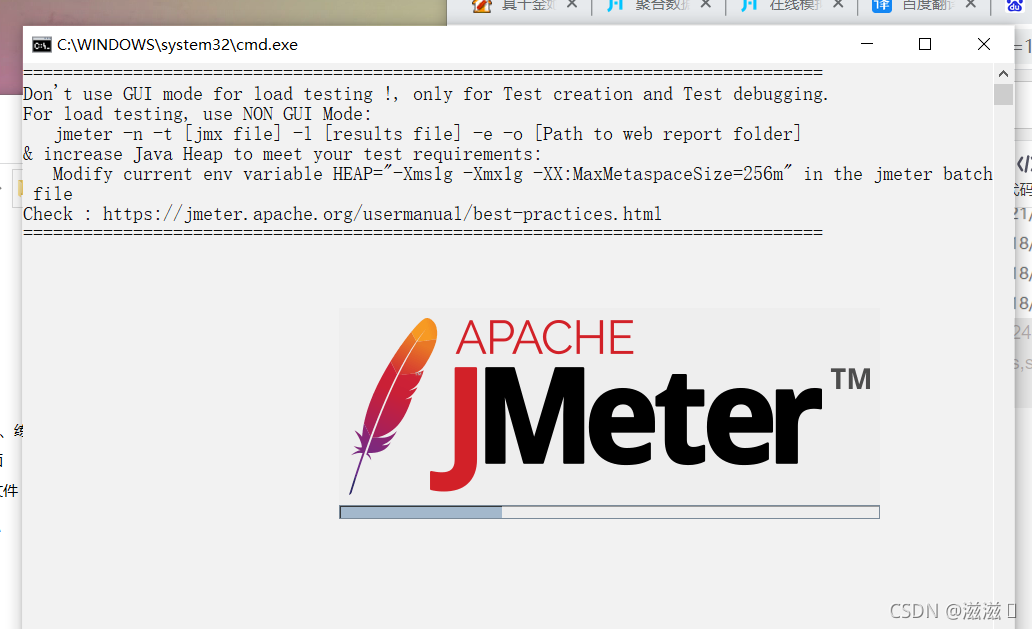Click the JMeter splash loading progress bar
Screen dimensions: 1032x629
coord(609,512)
